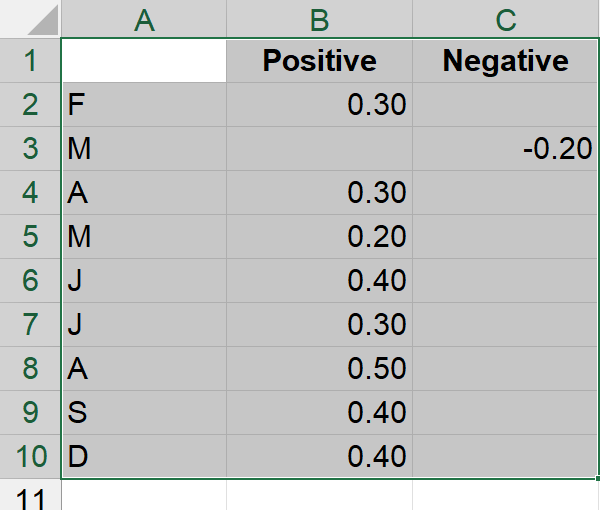Screen dimensions: 600x510
Task: Click the empty cell A1
Action: (144, 61)
